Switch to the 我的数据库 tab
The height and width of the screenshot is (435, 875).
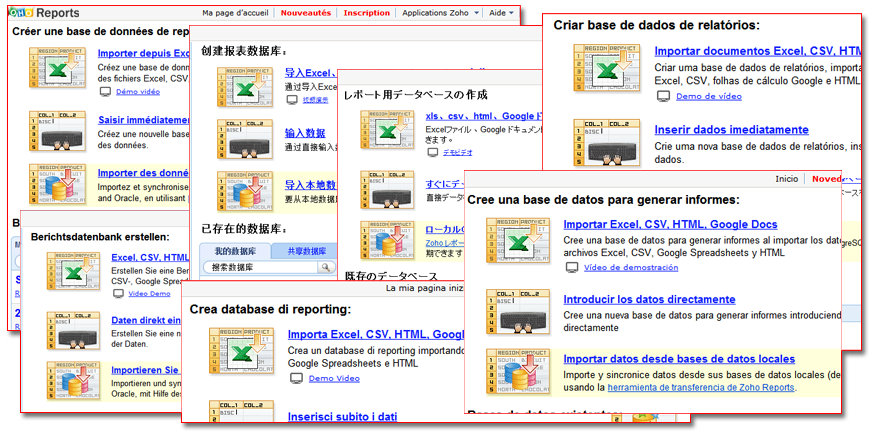235,251
